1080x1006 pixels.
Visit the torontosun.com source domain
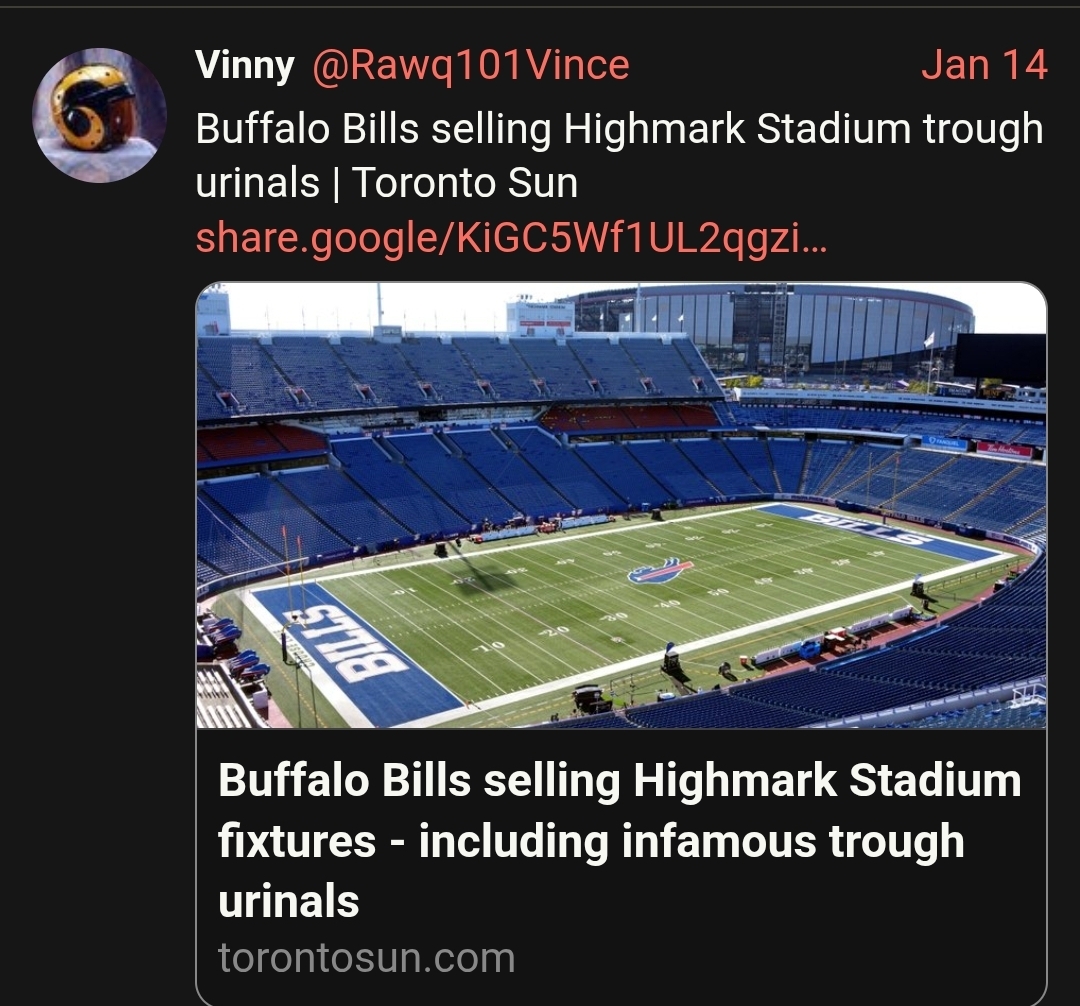[x=366, y=957]
